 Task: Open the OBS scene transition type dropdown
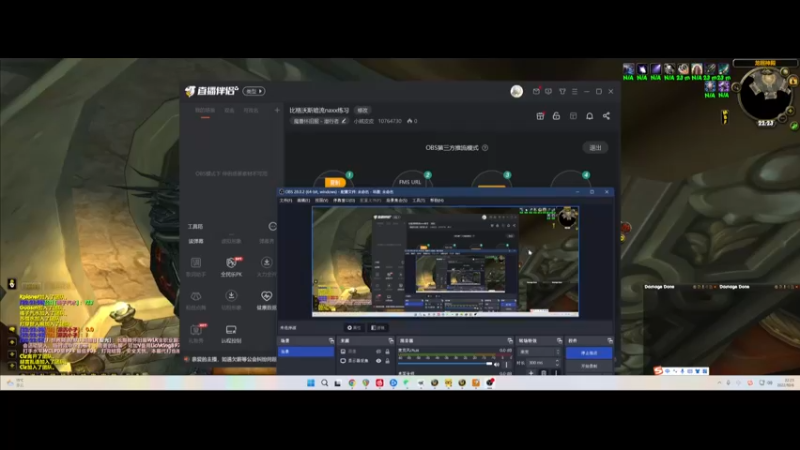click(539, 352)
